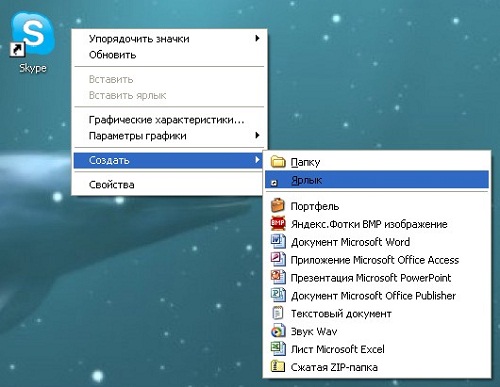500x387 pixels.
Task: Click the disabled Вставить menu entry
Action: (x=169, y=79)
